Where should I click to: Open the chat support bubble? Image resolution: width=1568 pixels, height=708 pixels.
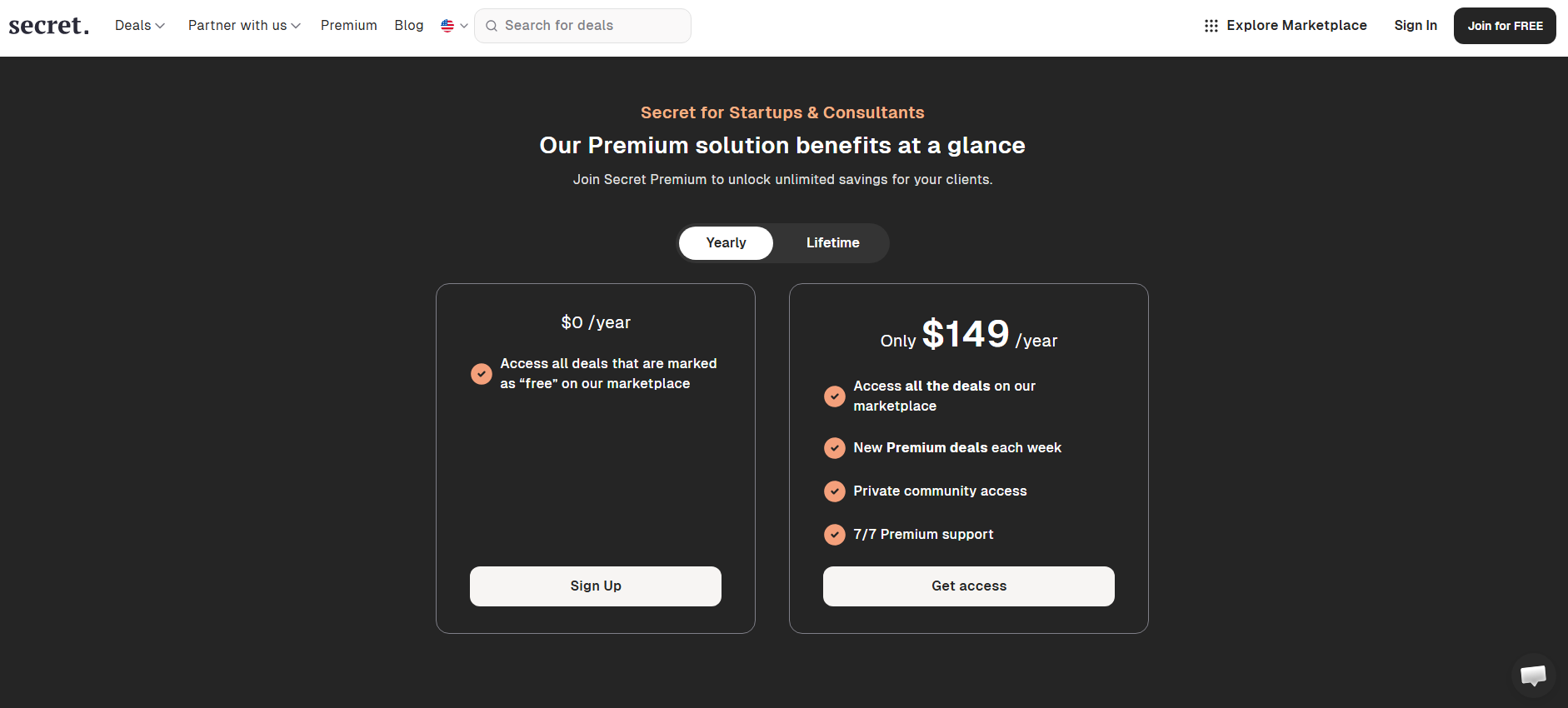pyautogui.click(x=1533, y=675)
